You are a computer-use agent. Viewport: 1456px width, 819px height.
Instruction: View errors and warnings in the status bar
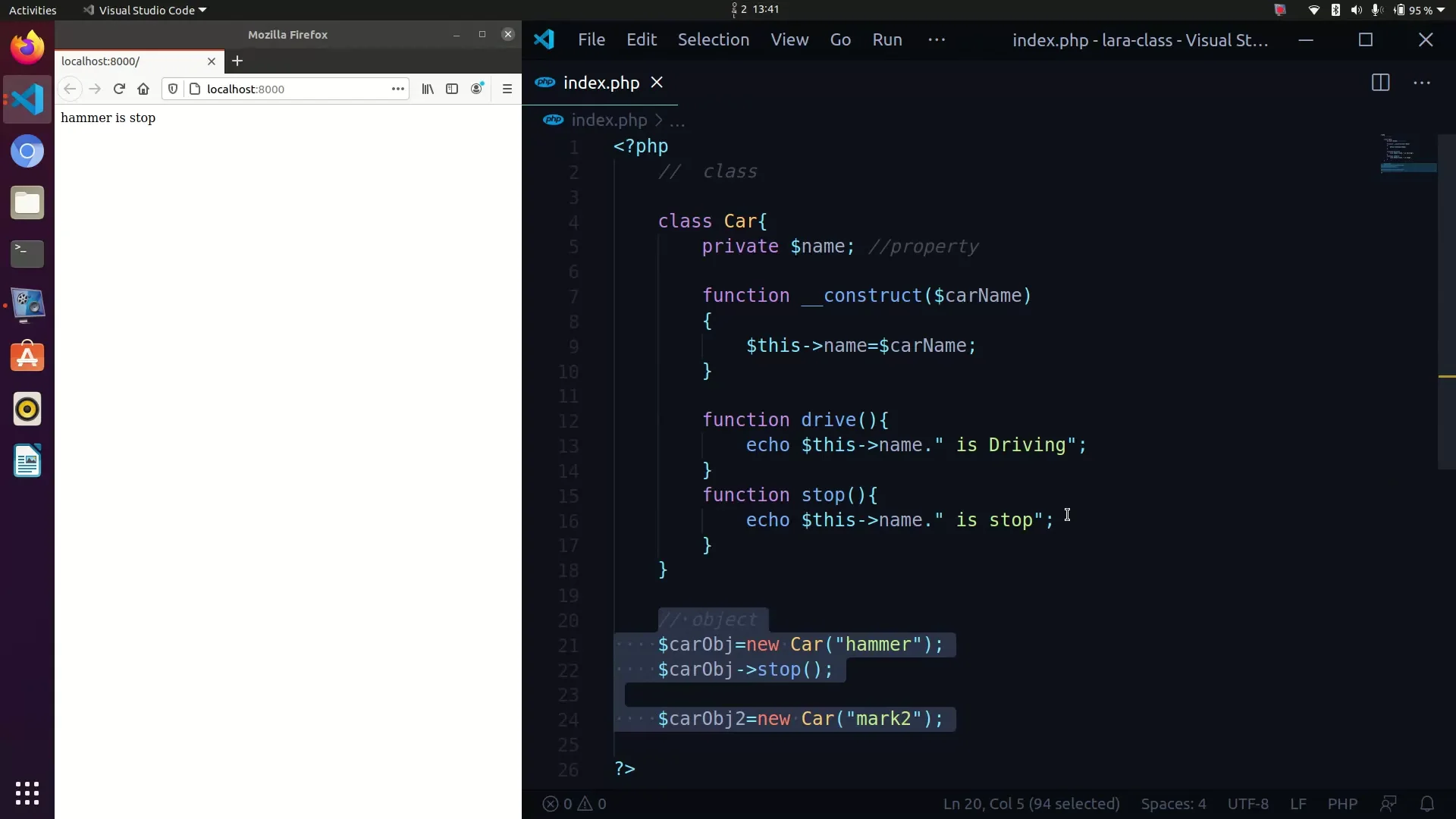[x=573, y=804]
